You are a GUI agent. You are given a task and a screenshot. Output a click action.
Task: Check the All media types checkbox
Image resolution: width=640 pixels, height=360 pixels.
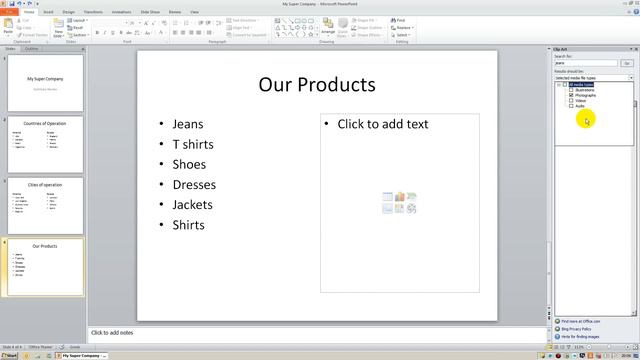[565, 84]
